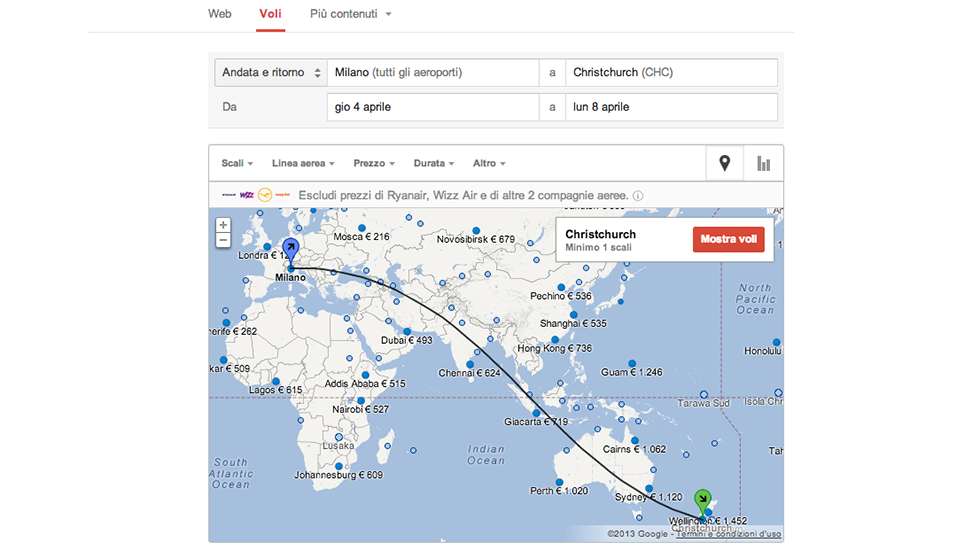Screen dimensions: 980x550
Task: Change the return date lun 8 aprile
Action: (x=670, y=107)
